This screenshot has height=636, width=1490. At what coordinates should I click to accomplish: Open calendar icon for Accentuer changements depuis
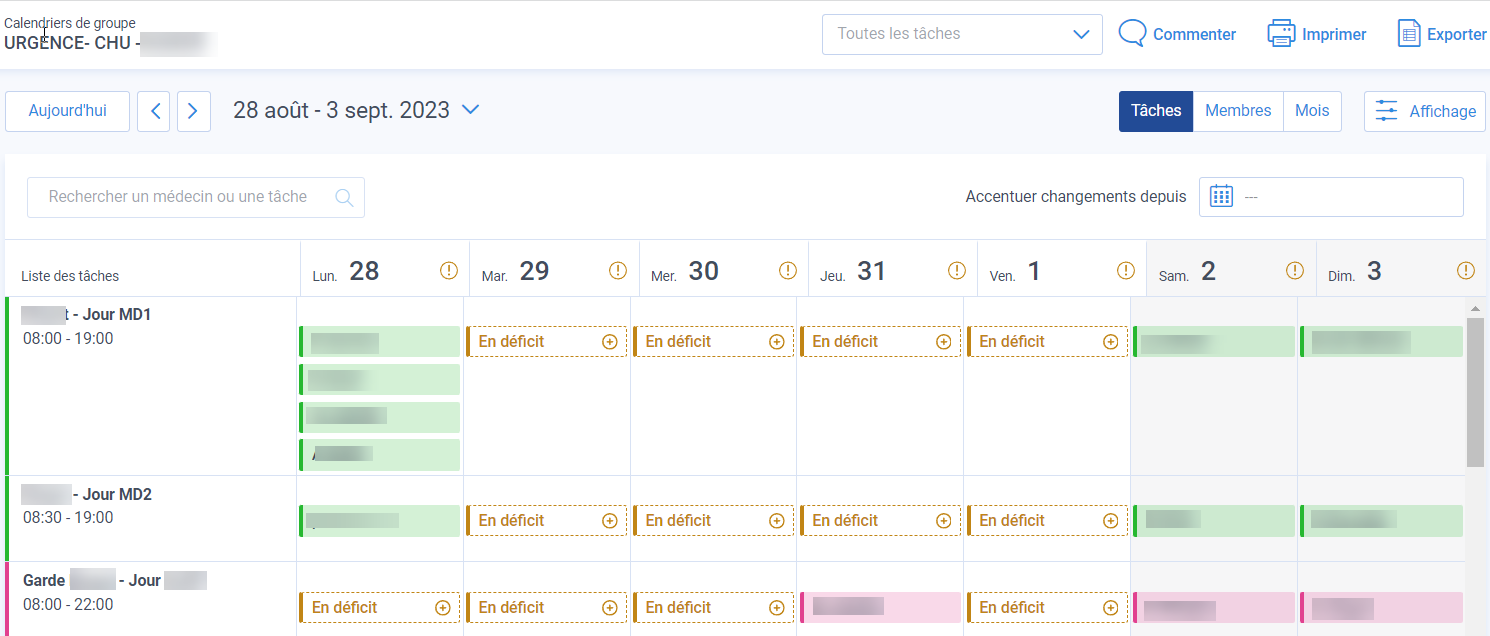pos(1221,196)
